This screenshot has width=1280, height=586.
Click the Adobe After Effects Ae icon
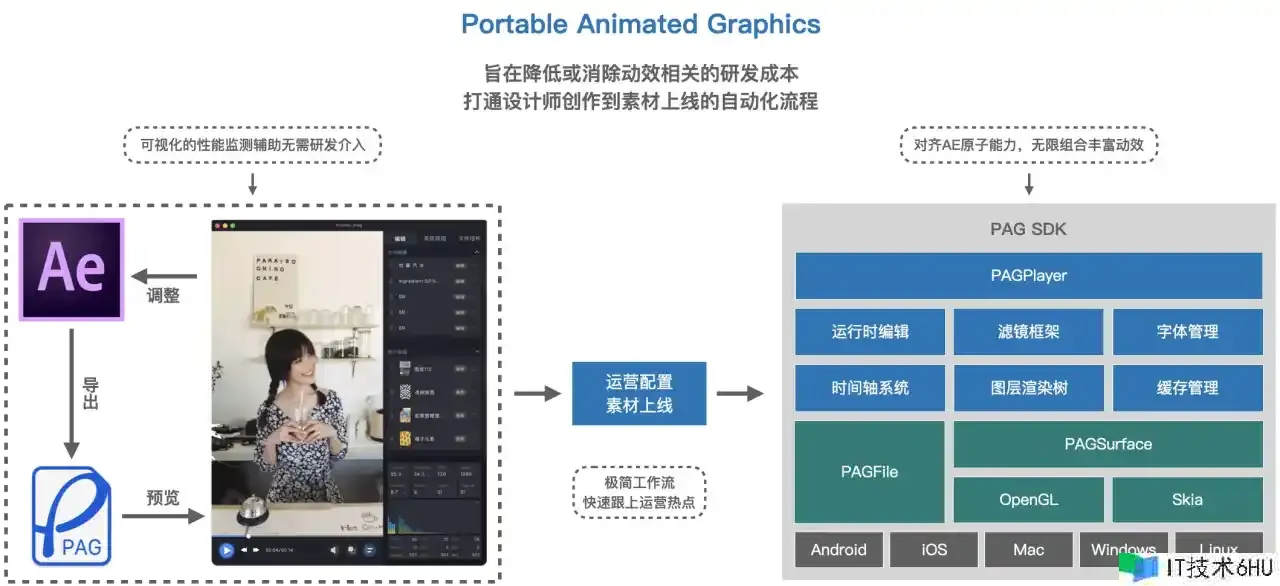tap(72, 269)
